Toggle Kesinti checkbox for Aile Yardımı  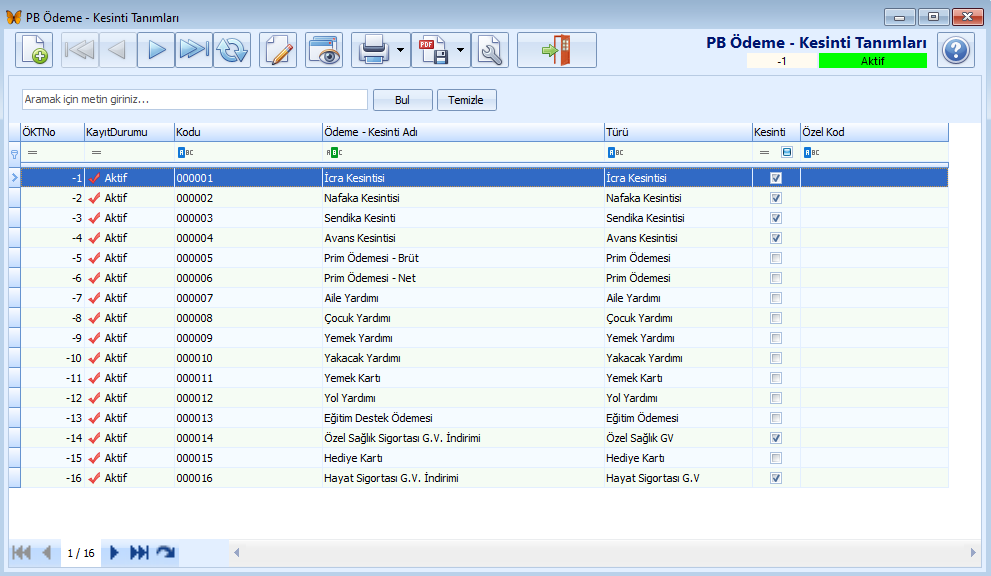776,298
